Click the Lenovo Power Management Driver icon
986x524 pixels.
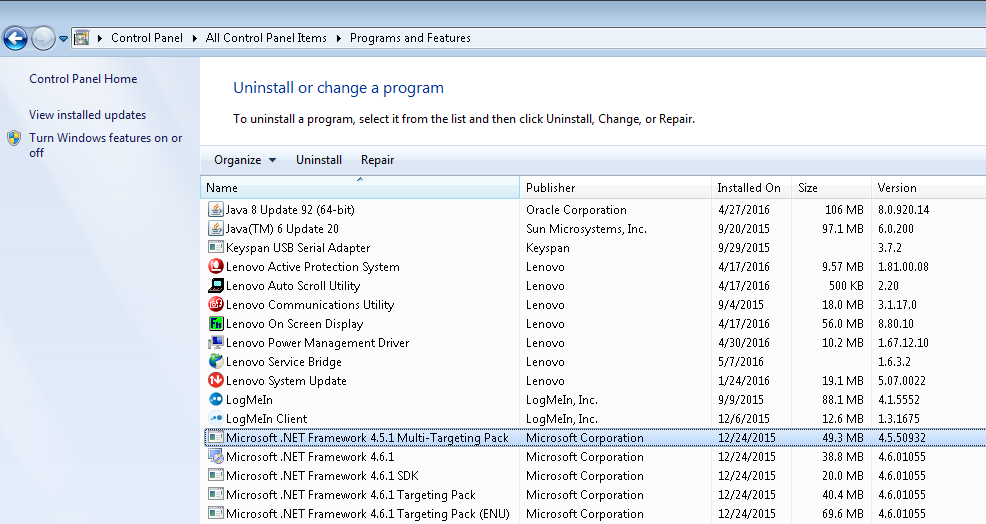216,342
